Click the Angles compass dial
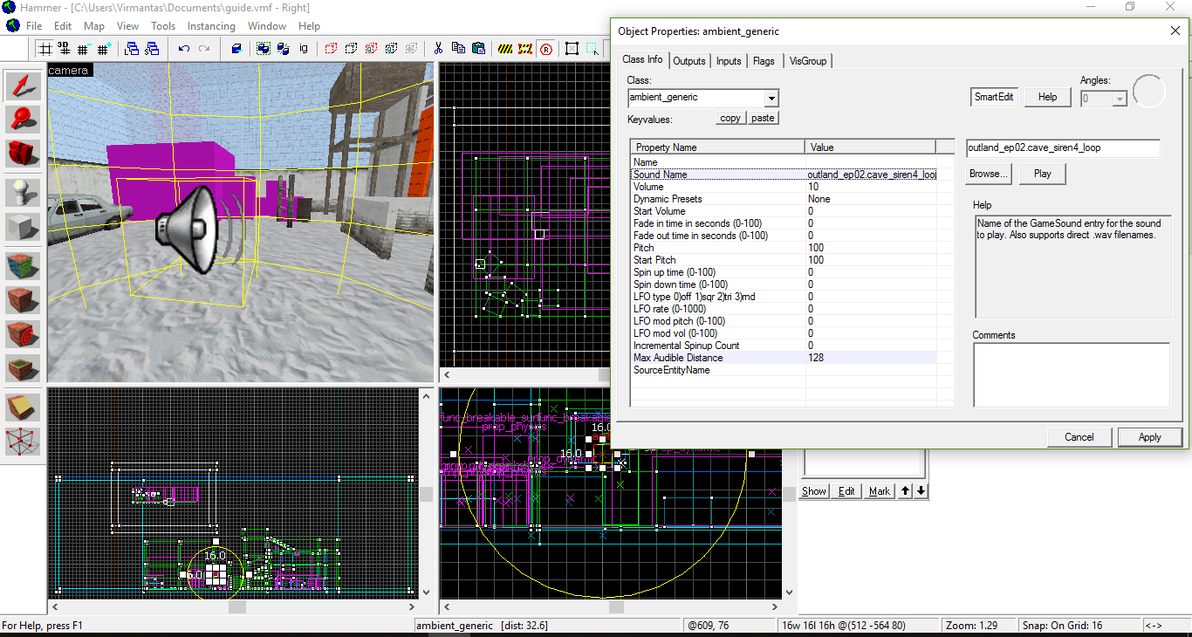The image size is (1192, 637). tap(1149, 91)
